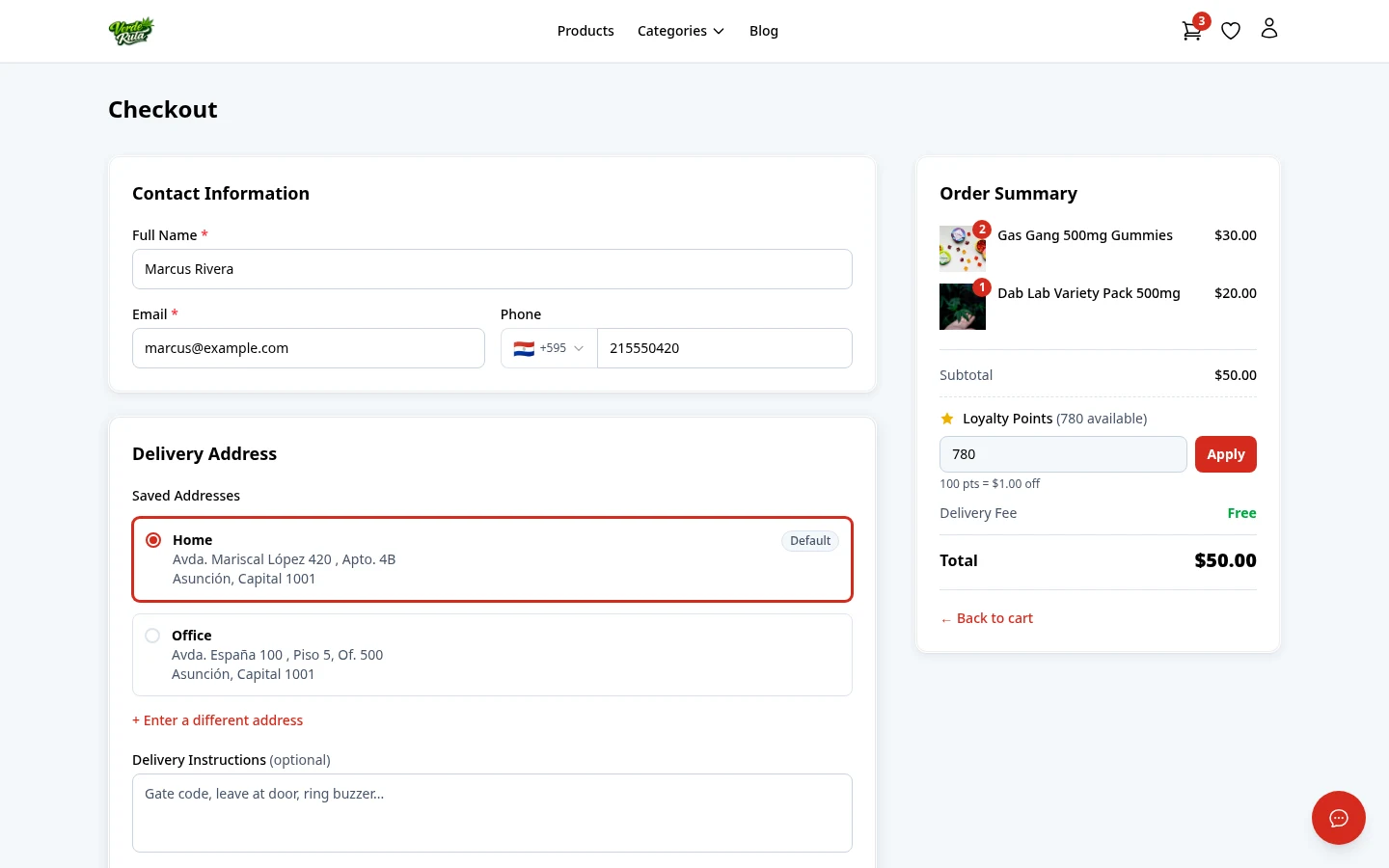Open the chat support bubble
The height and width of the screenshot is (868, 1389).
(x=1339, y=818)
